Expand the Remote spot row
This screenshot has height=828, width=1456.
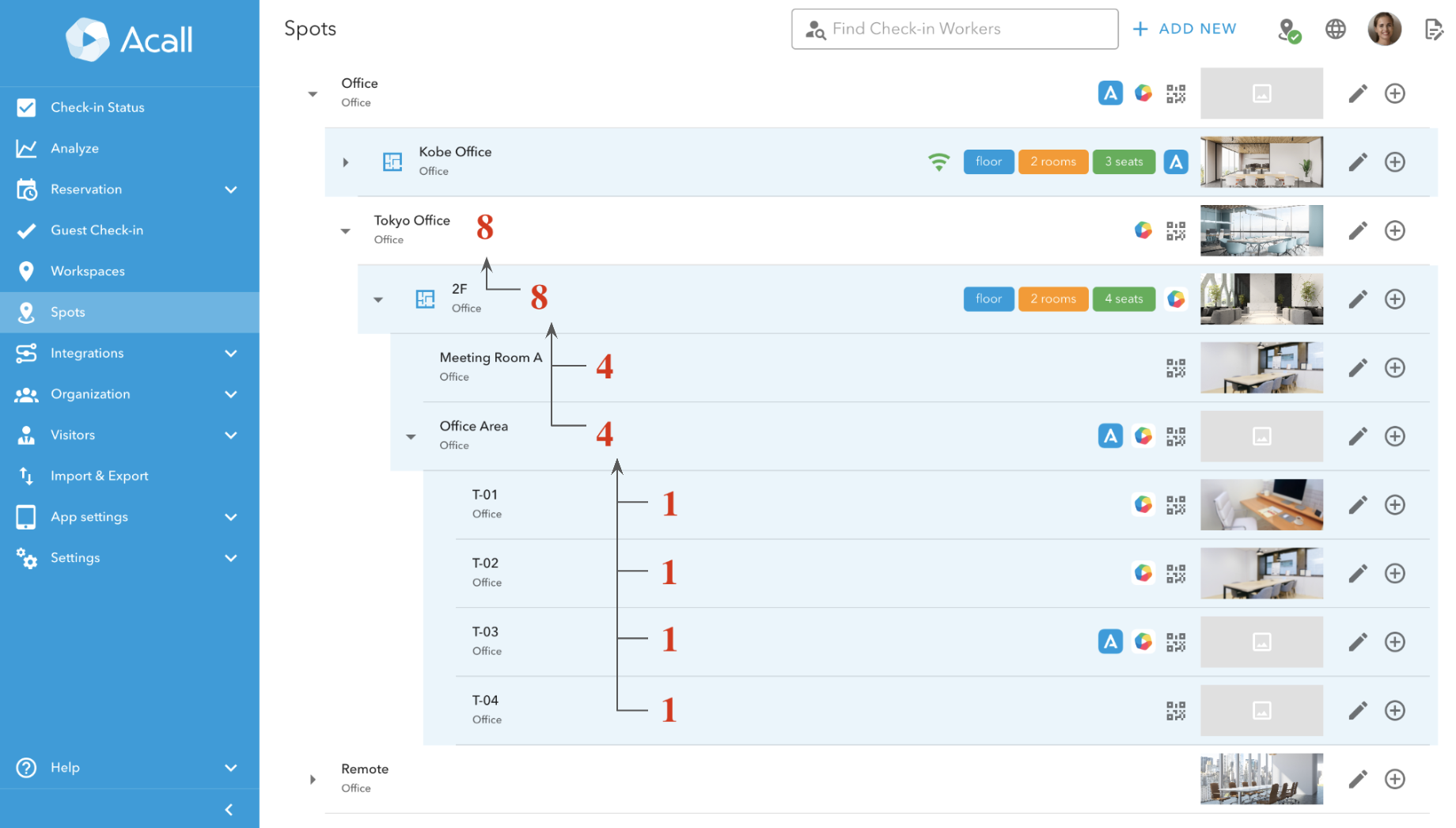(x=313, y=780)
